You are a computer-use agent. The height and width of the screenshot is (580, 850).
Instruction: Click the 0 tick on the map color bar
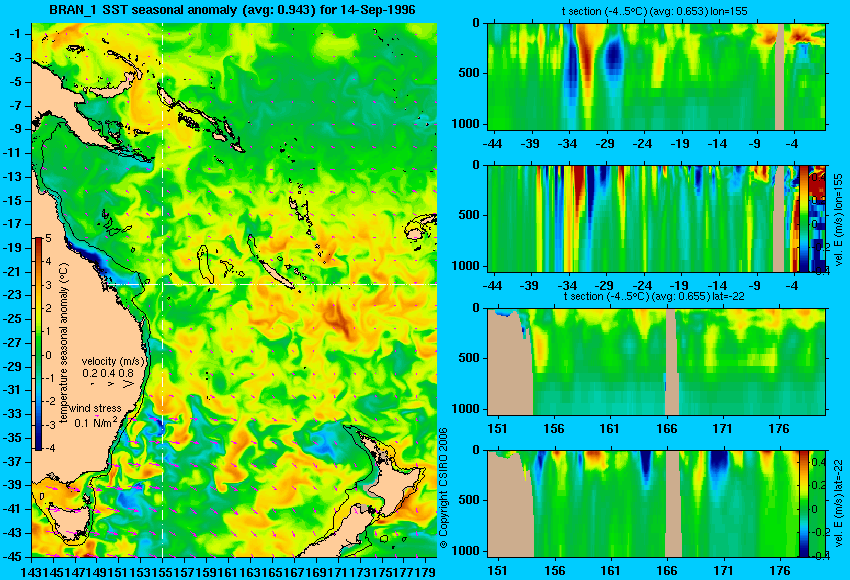[x=48, y=355]
